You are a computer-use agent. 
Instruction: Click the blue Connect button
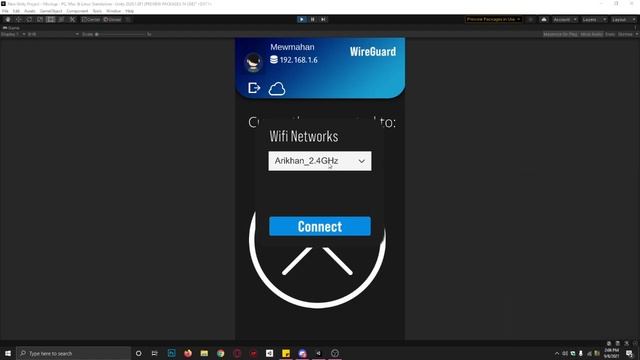point(320,226)
